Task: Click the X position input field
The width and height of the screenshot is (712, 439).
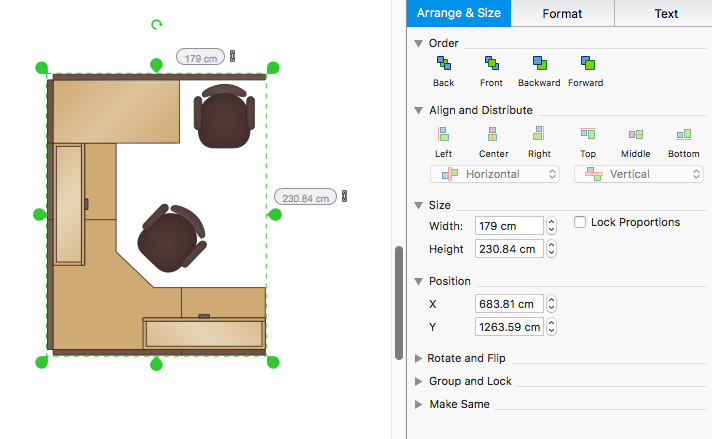Action: click(x=509, y=304)
